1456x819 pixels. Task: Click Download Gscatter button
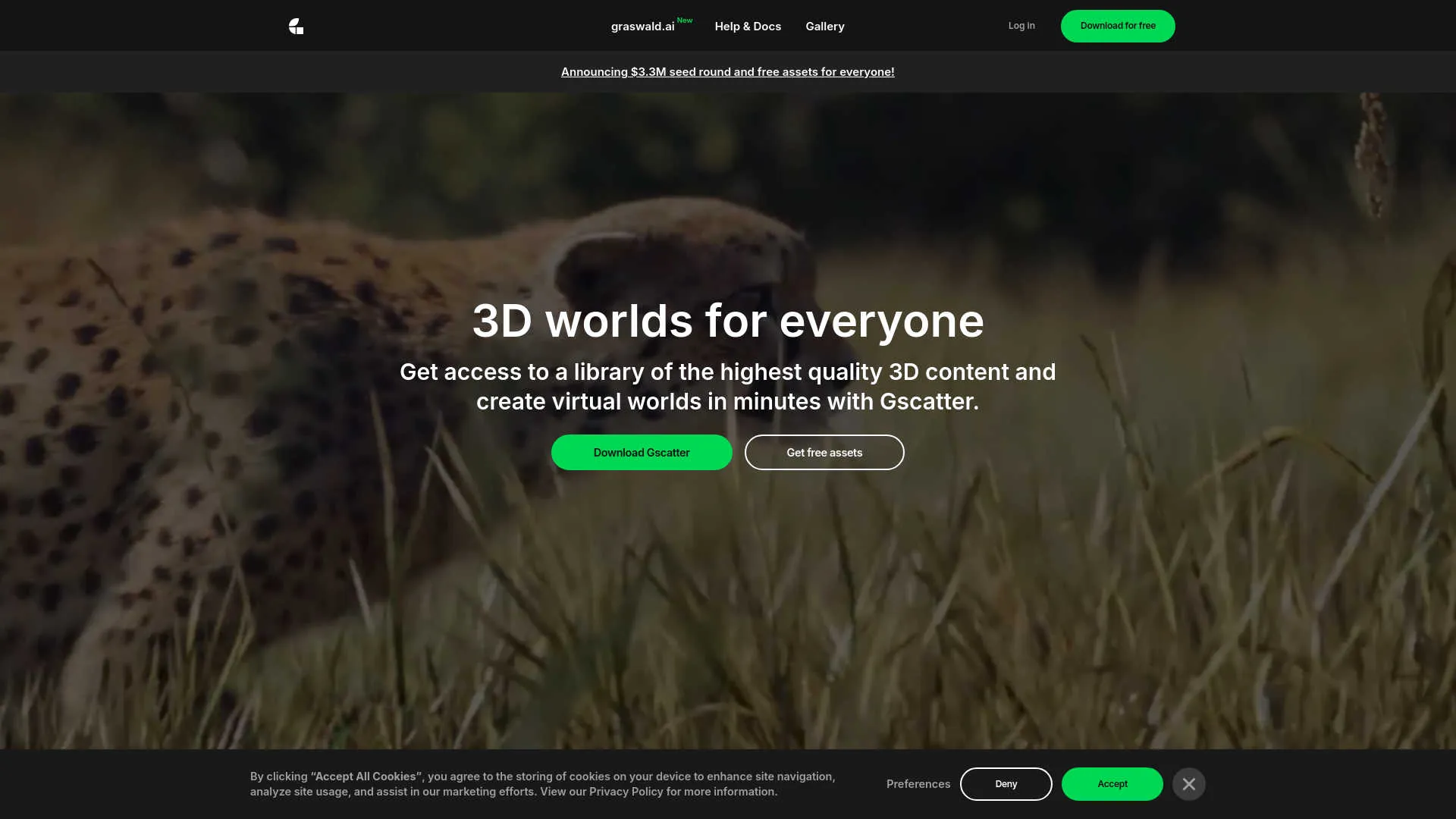click(641, 453)
